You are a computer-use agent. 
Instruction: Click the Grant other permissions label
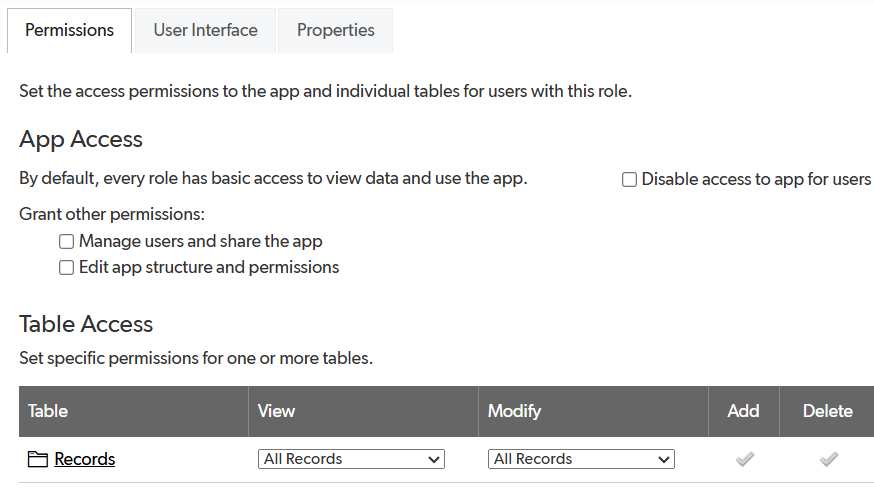click(x=112, y=214)
